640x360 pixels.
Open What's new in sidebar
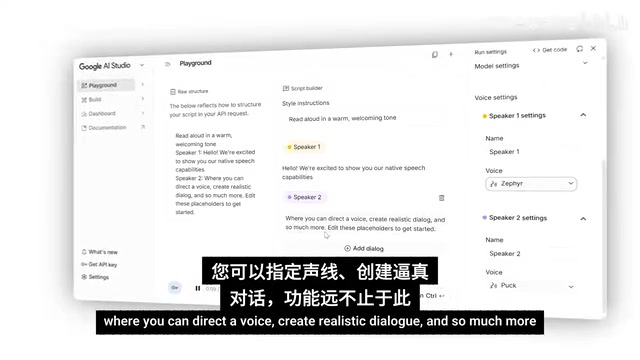[100, 252]
